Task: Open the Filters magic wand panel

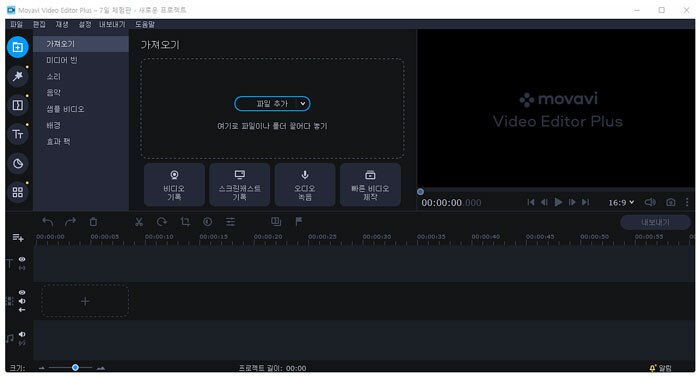Action: click(17, 76)
